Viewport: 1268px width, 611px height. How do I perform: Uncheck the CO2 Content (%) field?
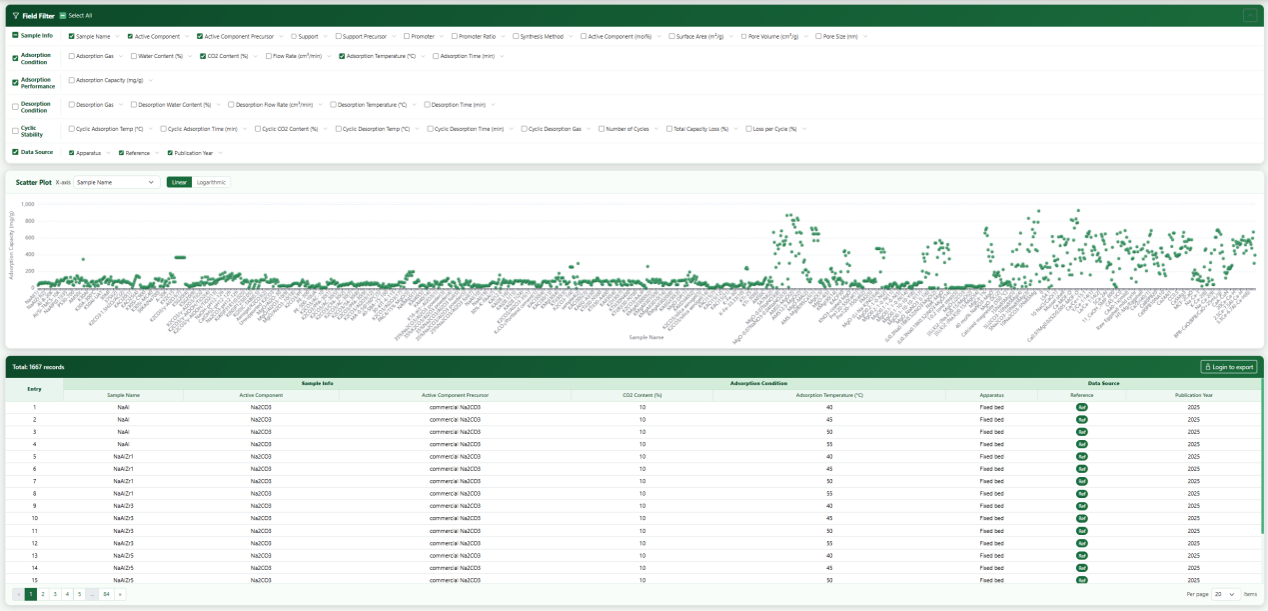203,56
